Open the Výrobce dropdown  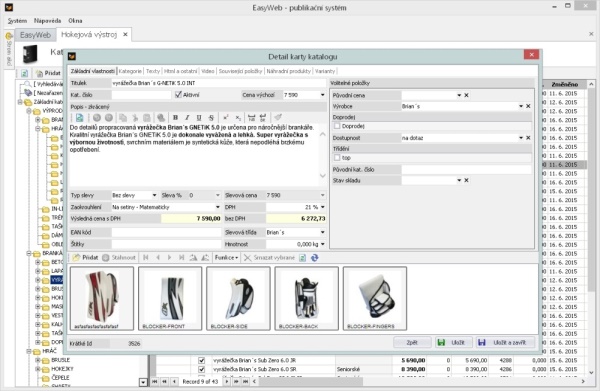tap(521, 106)
